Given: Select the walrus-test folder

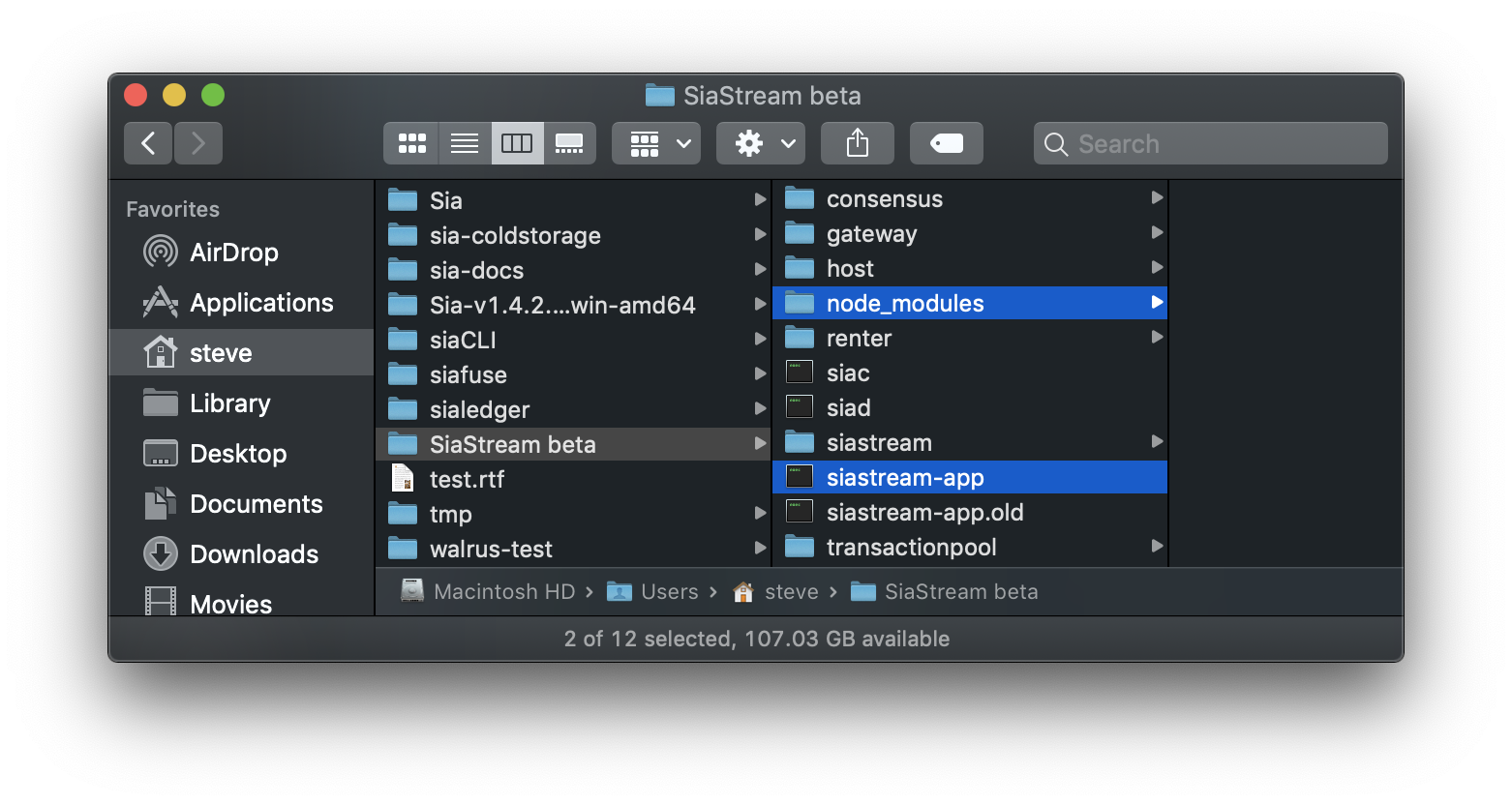Looking at the screenshot, I should tap(573, 549).
